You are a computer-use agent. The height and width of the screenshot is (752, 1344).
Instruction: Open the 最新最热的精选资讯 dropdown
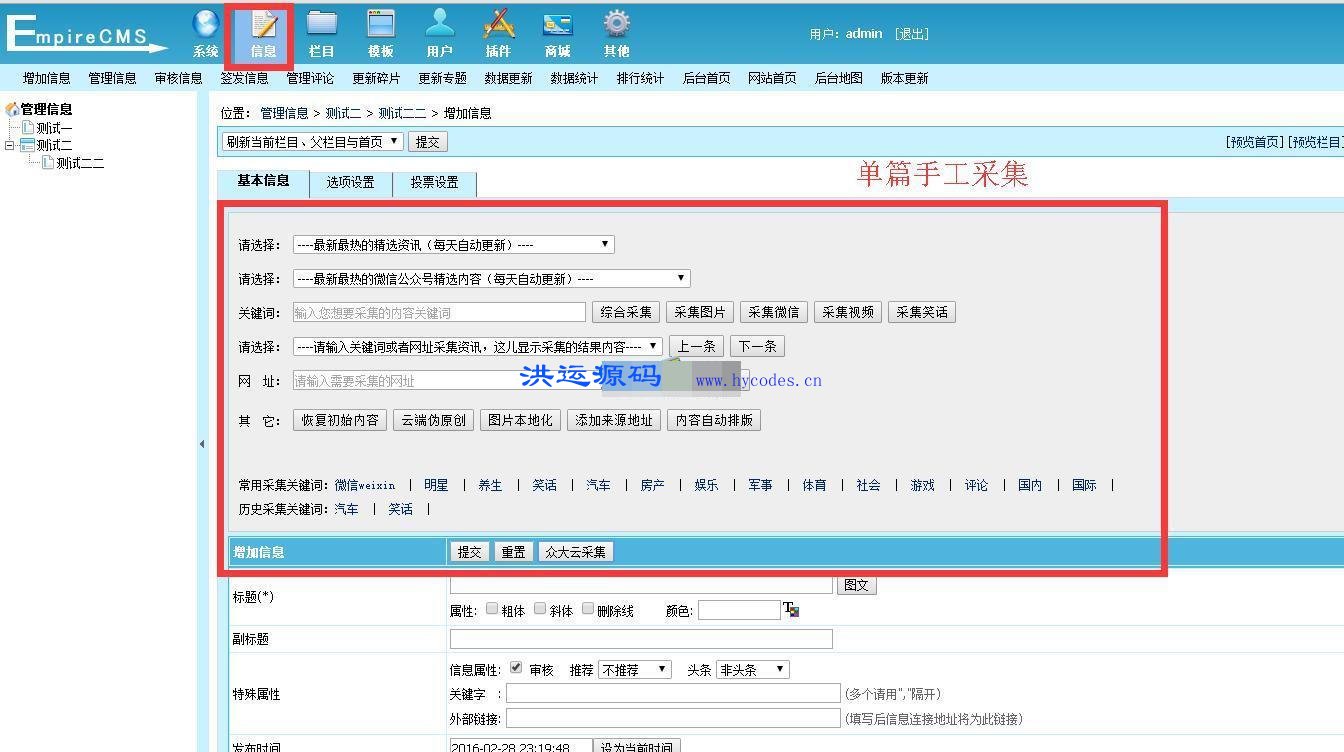453,244
